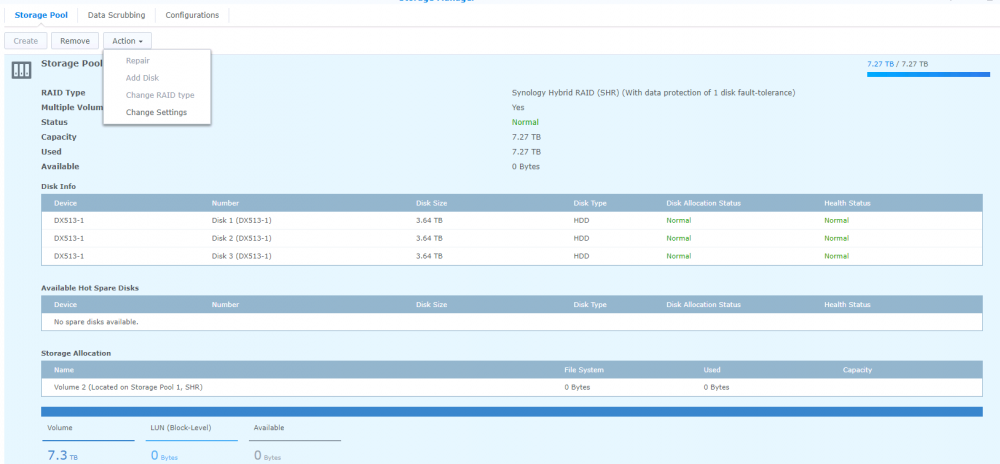This screenshot has height=464, width=1000.
Task: Open the Action dropdown menu
Action: (x=127, y=41)
